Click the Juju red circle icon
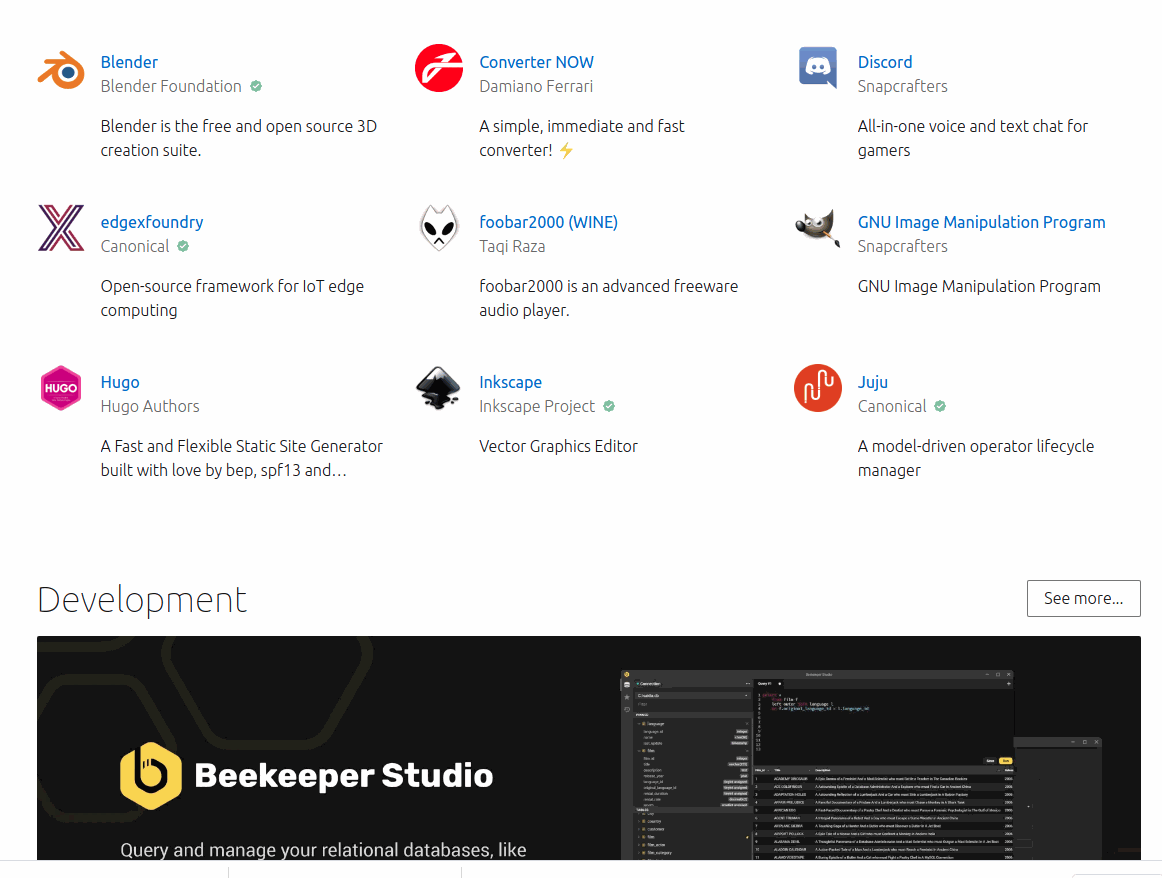The height and width of the screenshot is (878, 1162). click(818, 388)
